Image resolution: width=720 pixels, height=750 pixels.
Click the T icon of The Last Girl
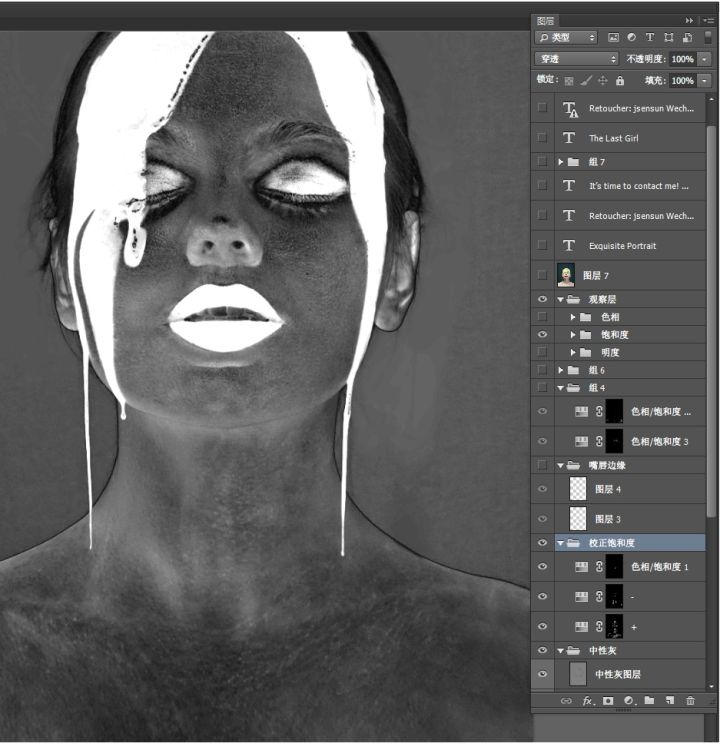coord(569,138)
